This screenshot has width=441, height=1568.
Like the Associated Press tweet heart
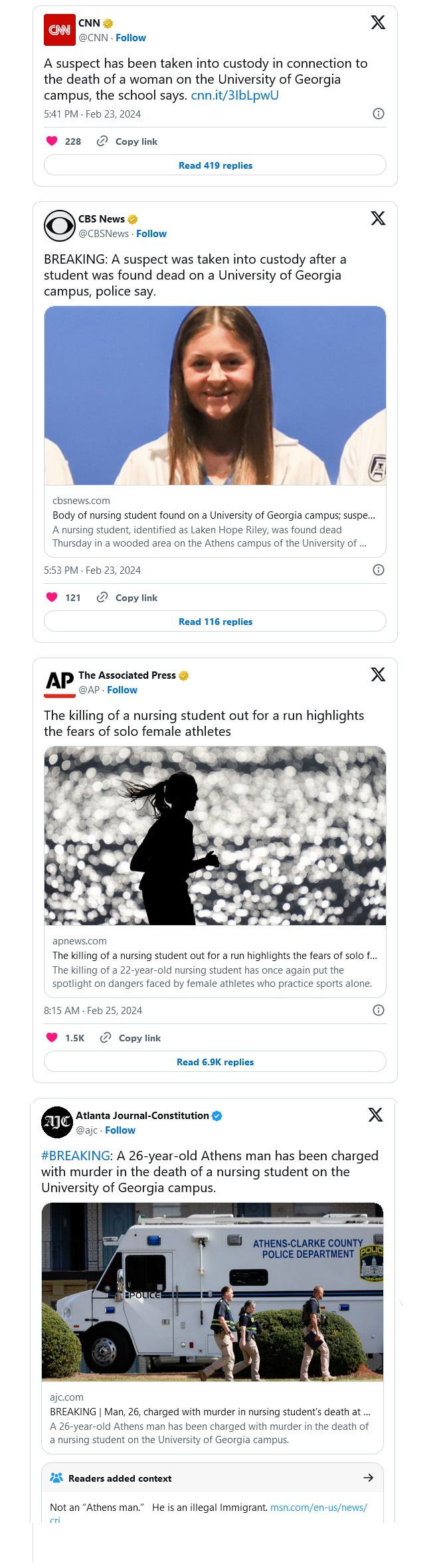pos(52,1037)
